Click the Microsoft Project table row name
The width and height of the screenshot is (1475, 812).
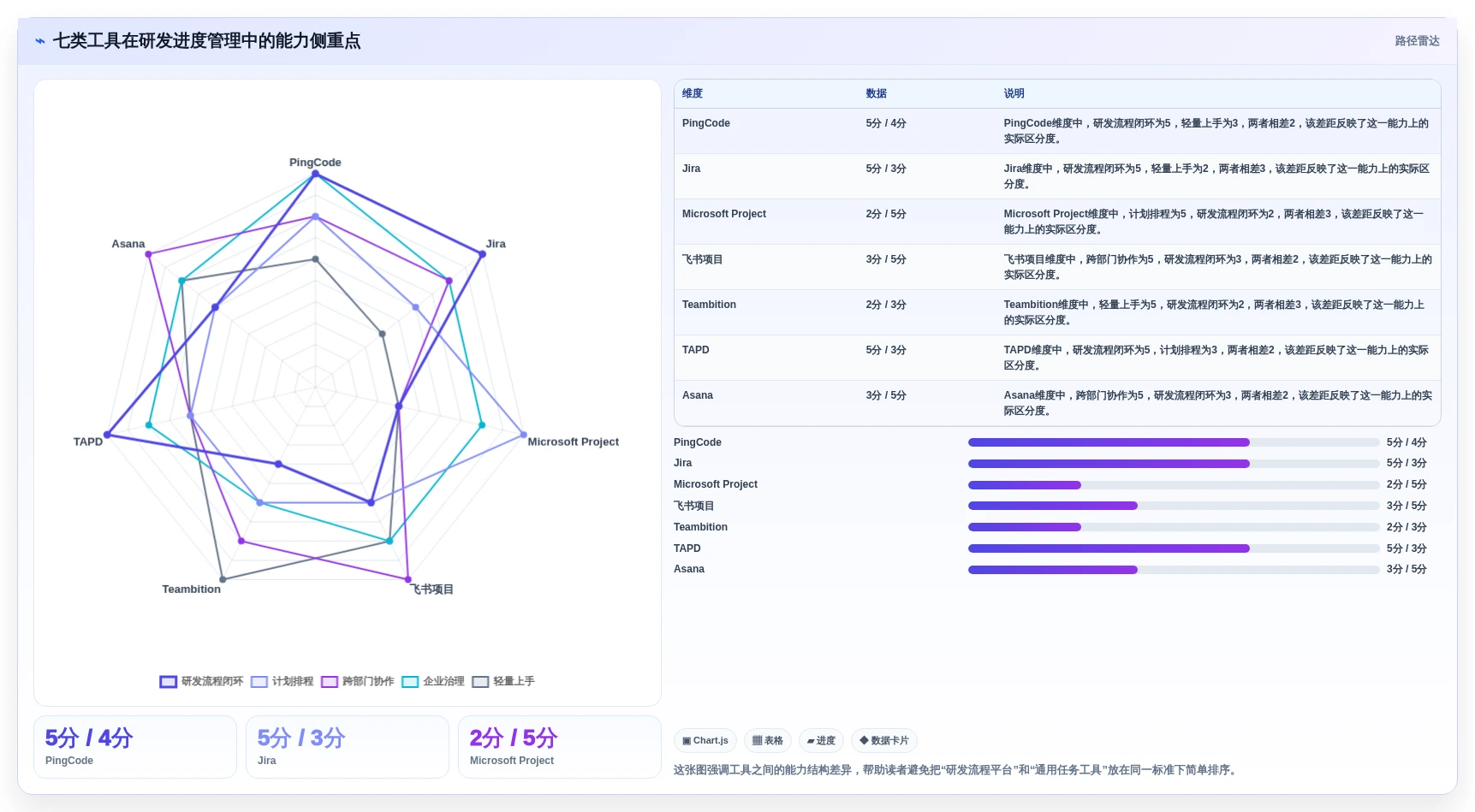click(x=724, y=214)
